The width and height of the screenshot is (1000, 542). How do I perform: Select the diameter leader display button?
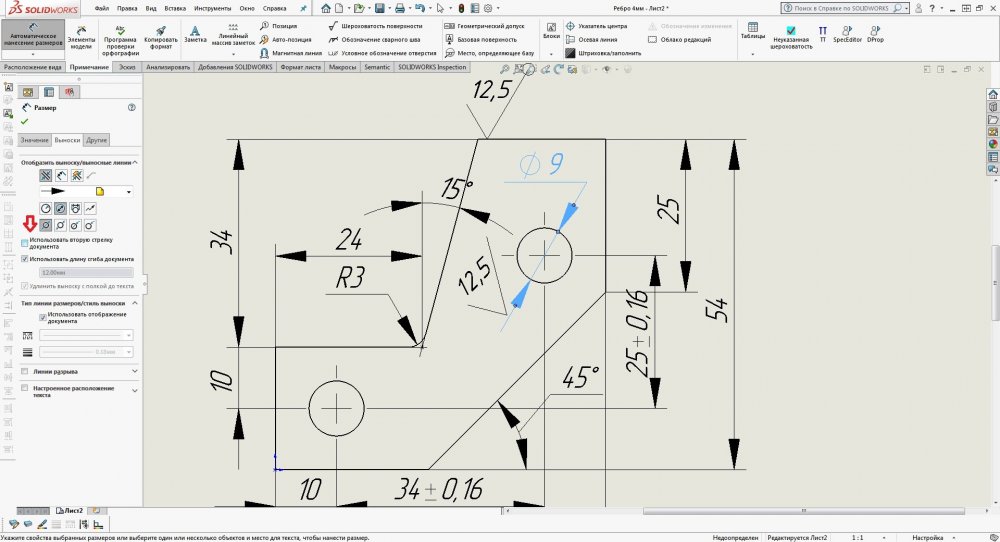(61, 209)
